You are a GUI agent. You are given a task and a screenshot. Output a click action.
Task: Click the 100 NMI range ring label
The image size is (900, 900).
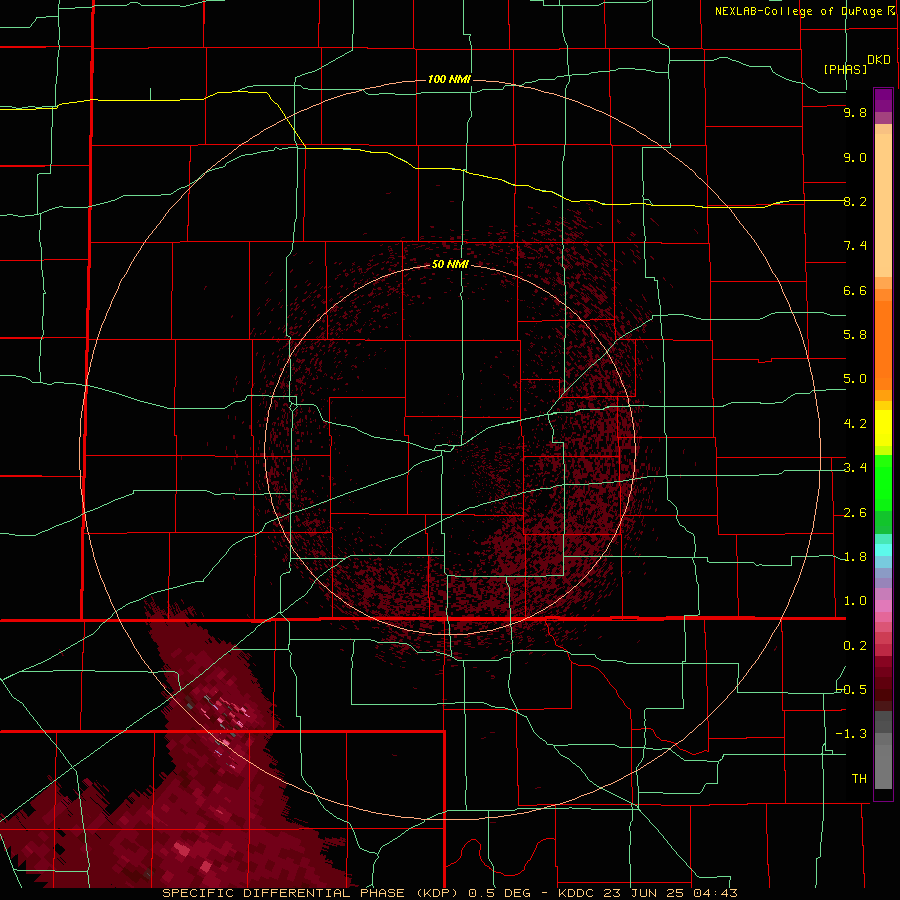pos(449,79)
